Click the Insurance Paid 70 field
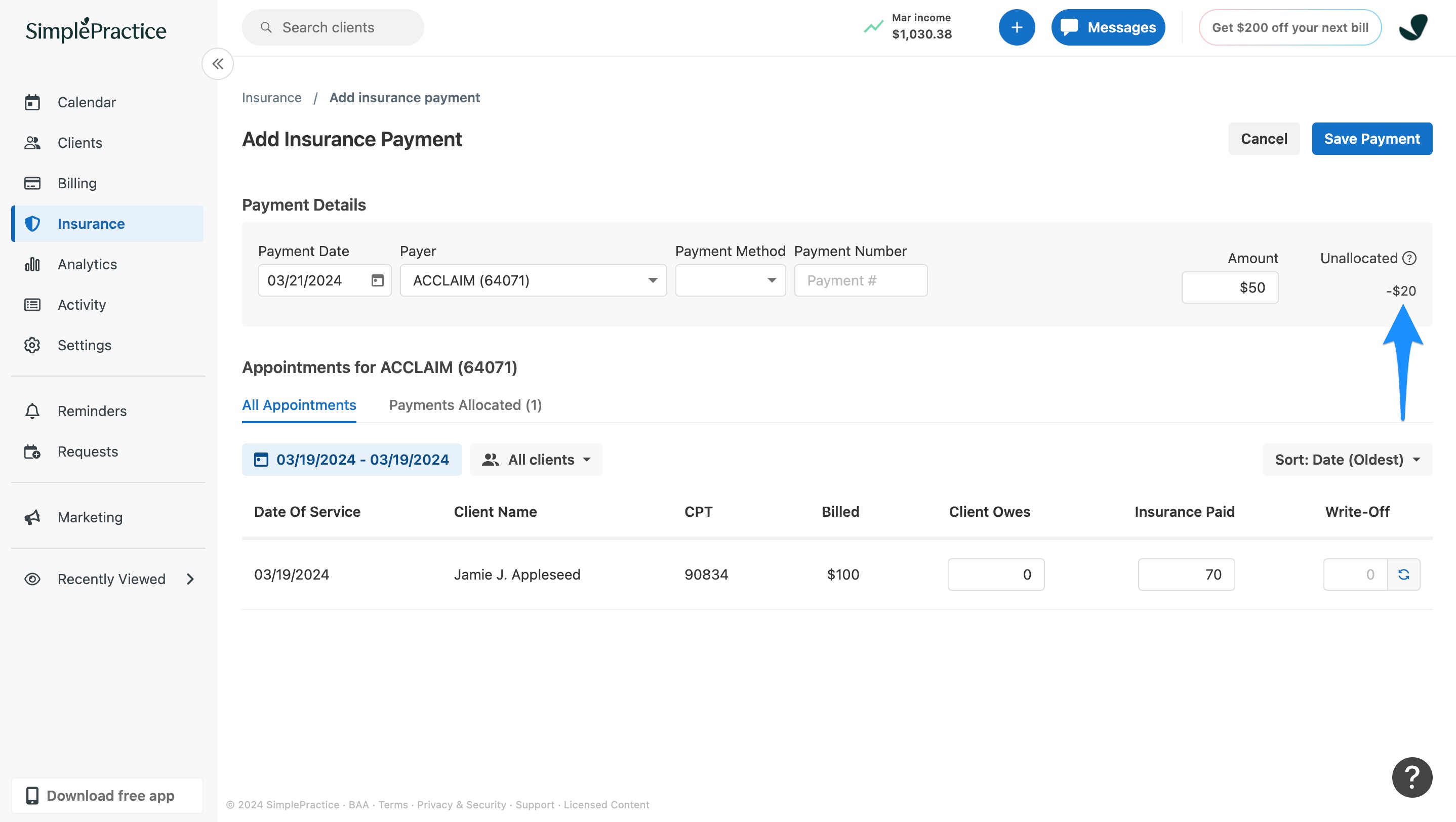 [1186, 574]
